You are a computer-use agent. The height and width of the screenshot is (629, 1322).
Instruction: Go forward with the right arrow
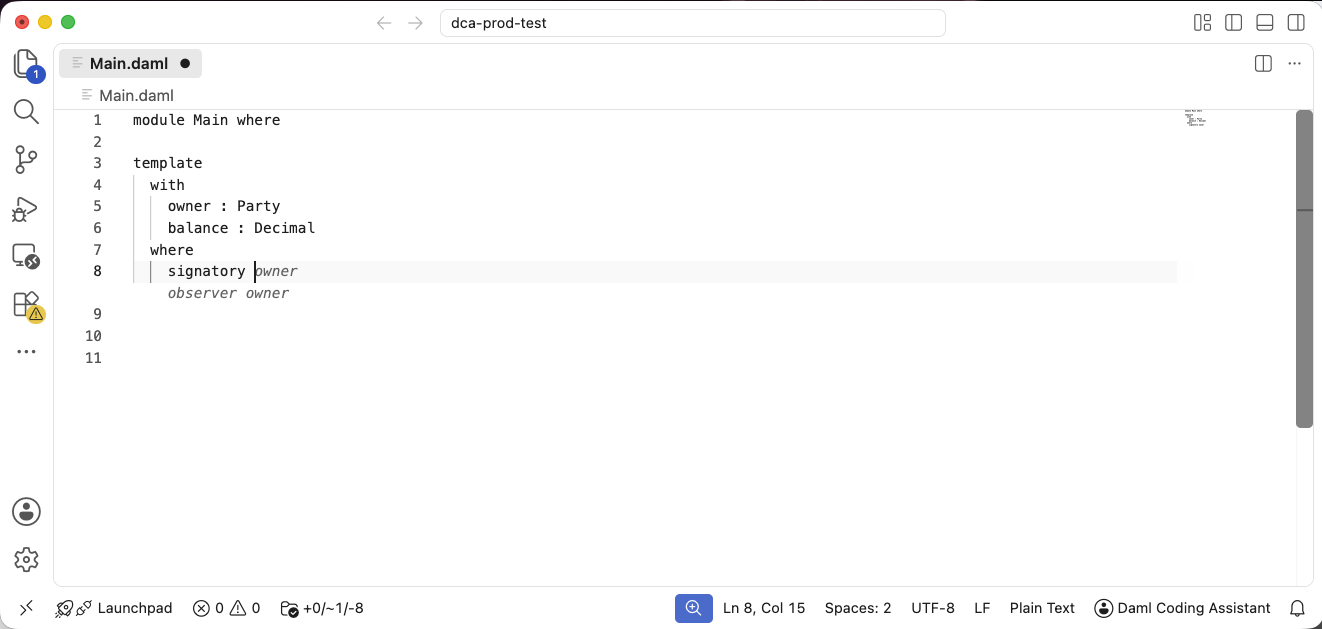[416, 23]
